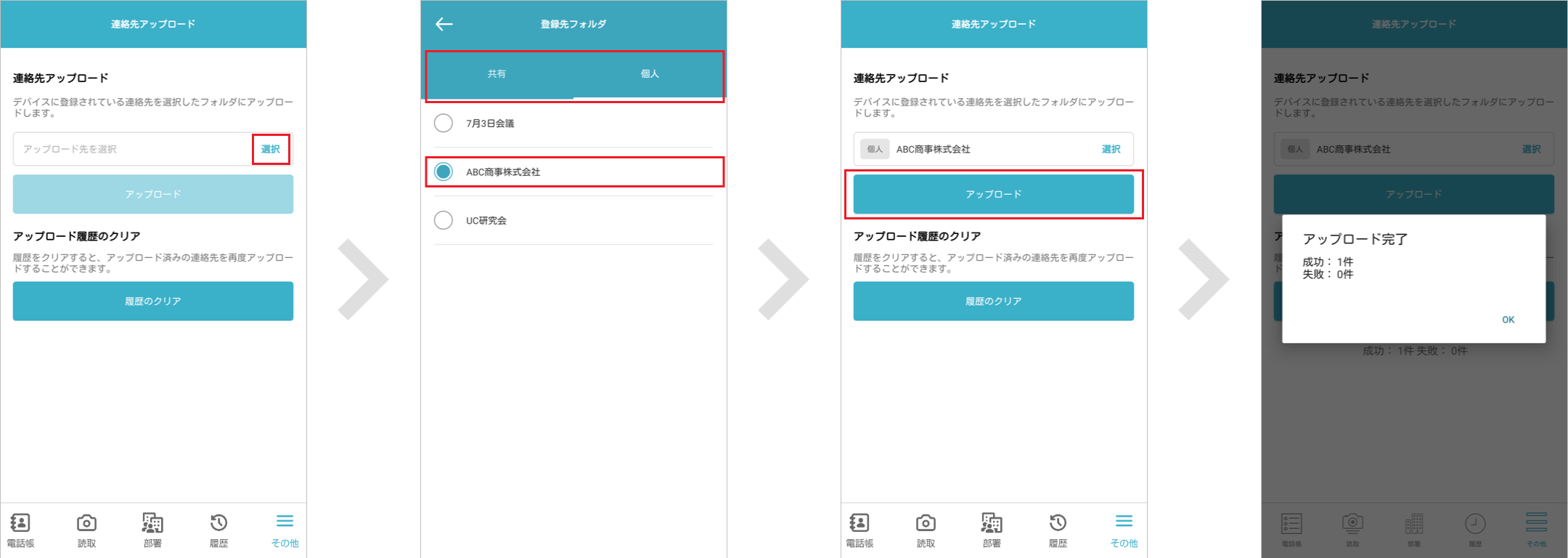Image resolution: width=1568 pixels, height=558 pixels.
Task: Click the 成功： 1件 line inside the dialog
Action: [1328, 262]
